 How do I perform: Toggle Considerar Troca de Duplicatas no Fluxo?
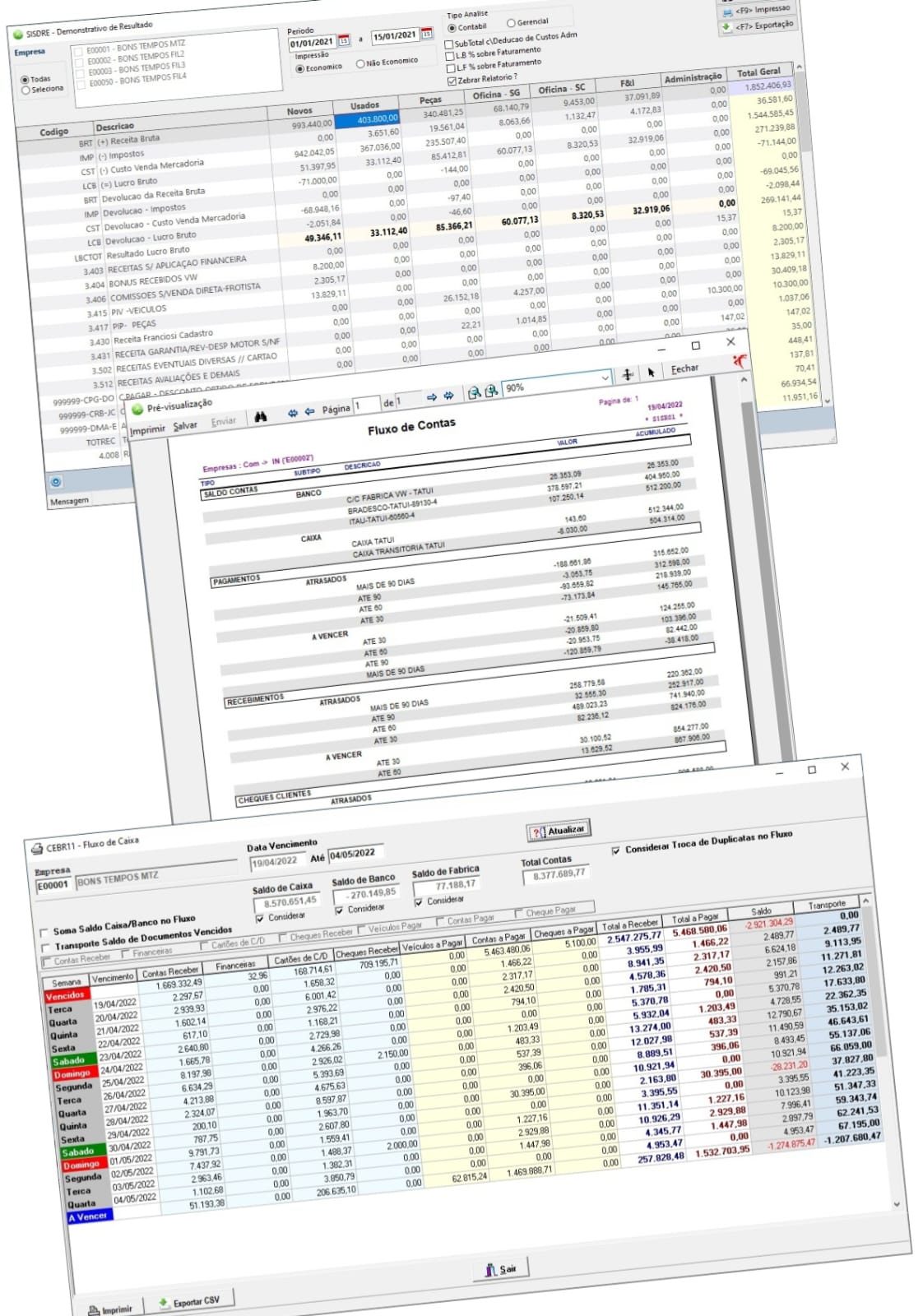(x=616, y=850)
